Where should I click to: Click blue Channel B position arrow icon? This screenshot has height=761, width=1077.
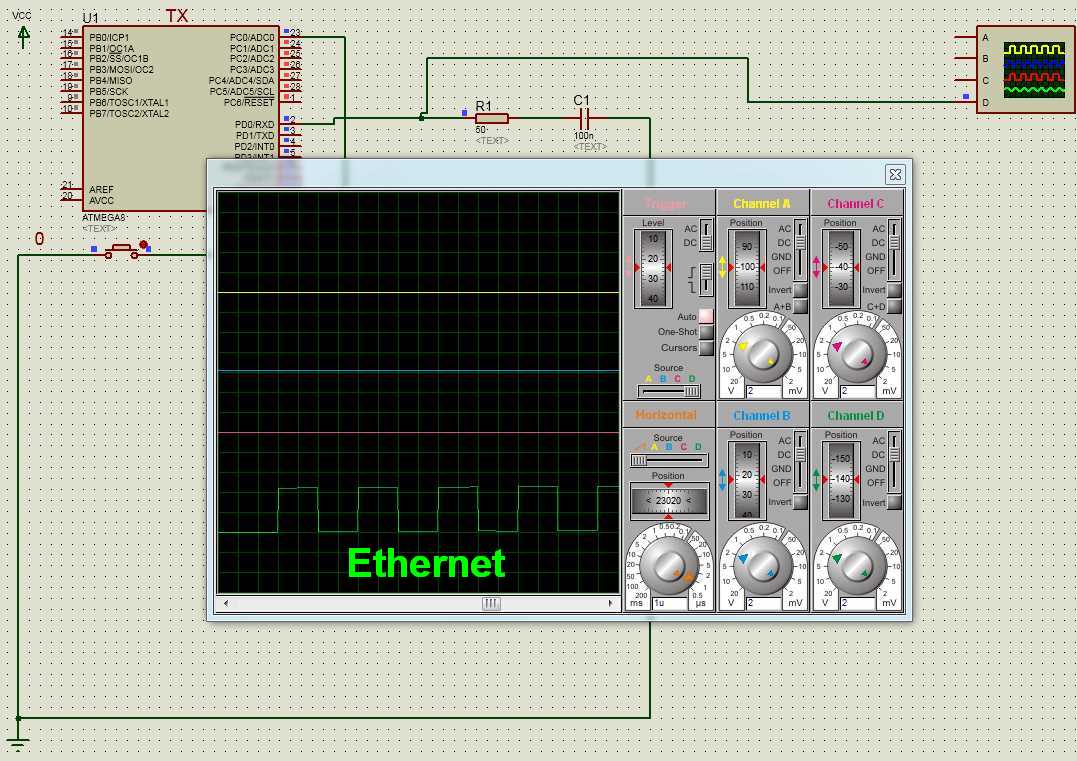coord(722,479)
